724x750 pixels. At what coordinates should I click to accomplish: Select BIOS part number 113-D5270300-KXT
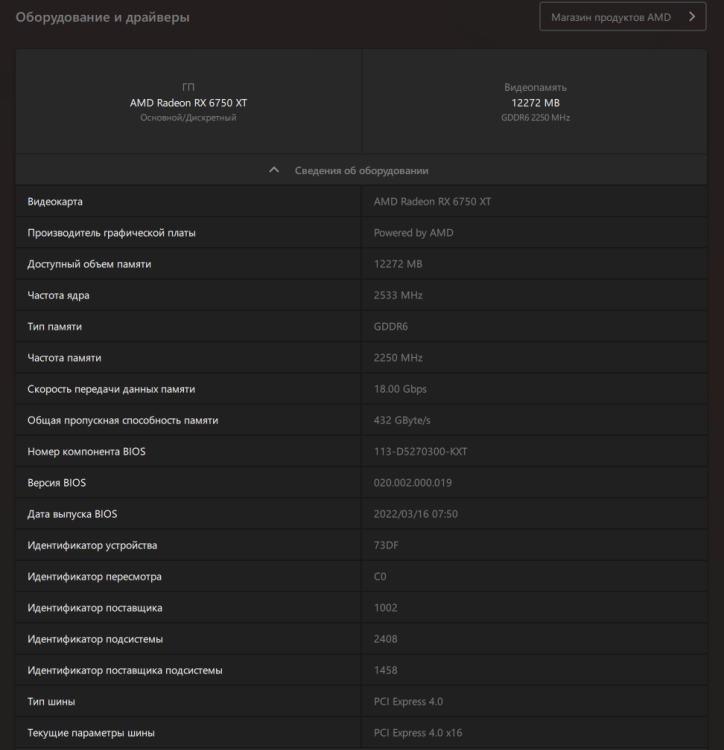pos(420,452)
